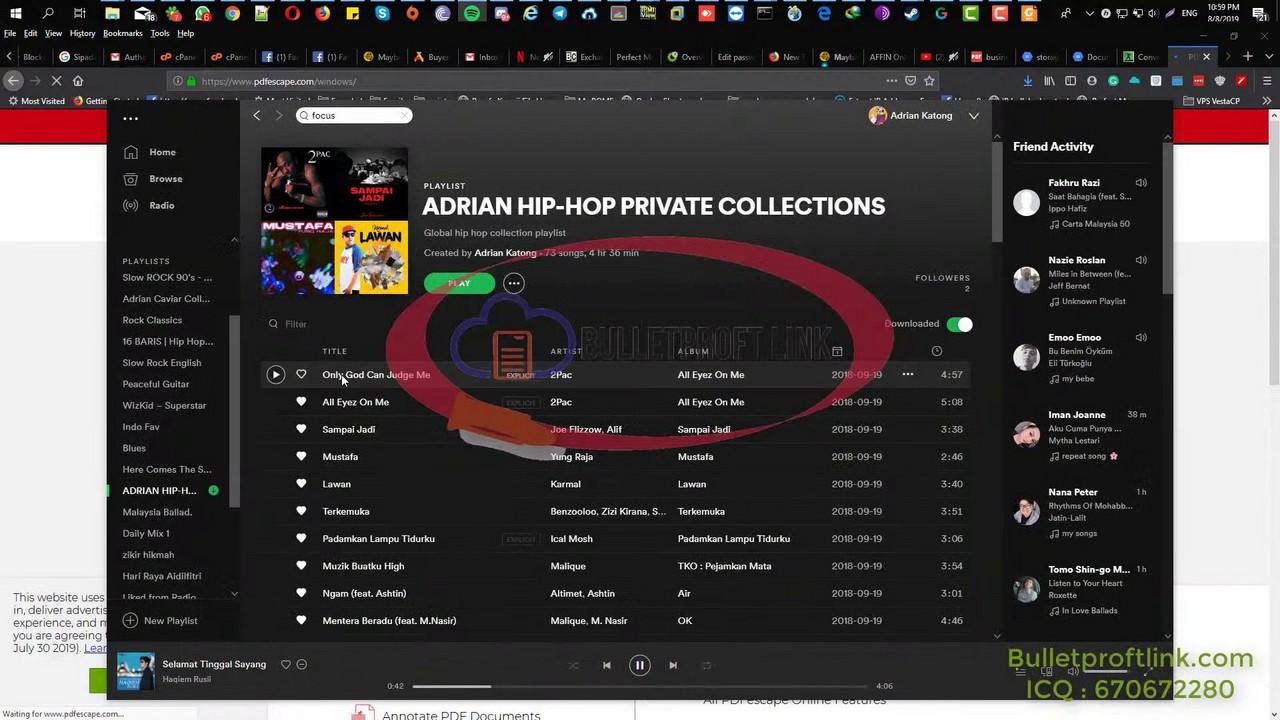Viewport: 1280px width, 720px height.
Task: Open Firefox Edit menu
Action: pyautogui.click(x=31, y=33)
